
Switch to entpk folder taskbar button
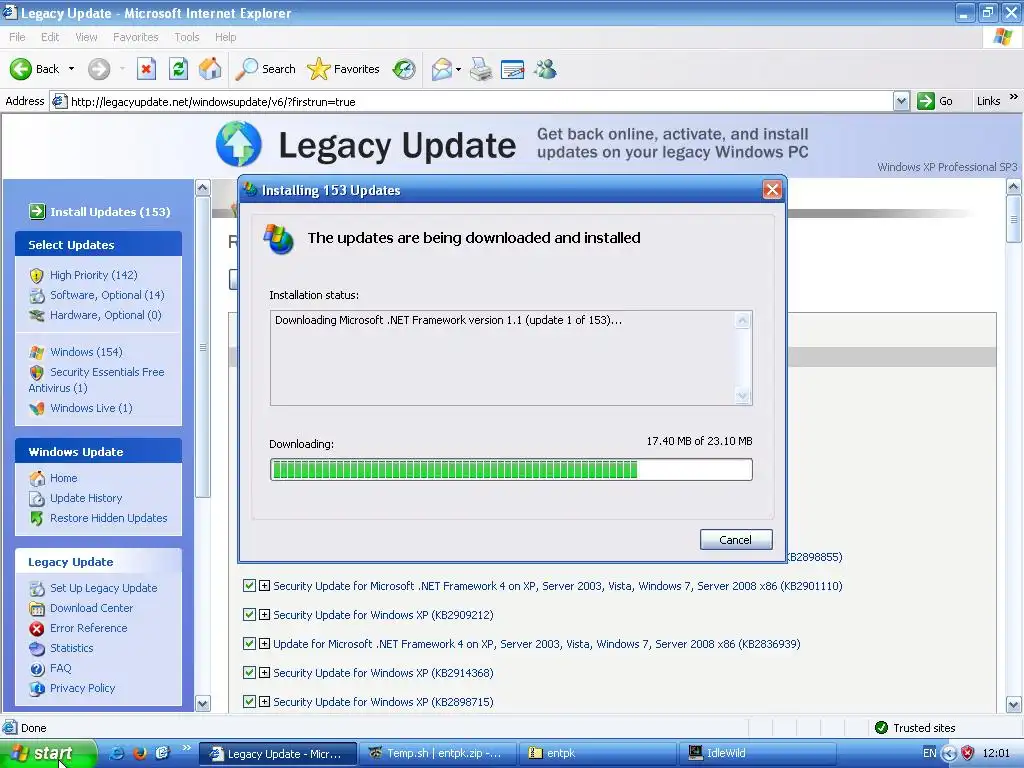pyautogui.click(x=597, y=753)
